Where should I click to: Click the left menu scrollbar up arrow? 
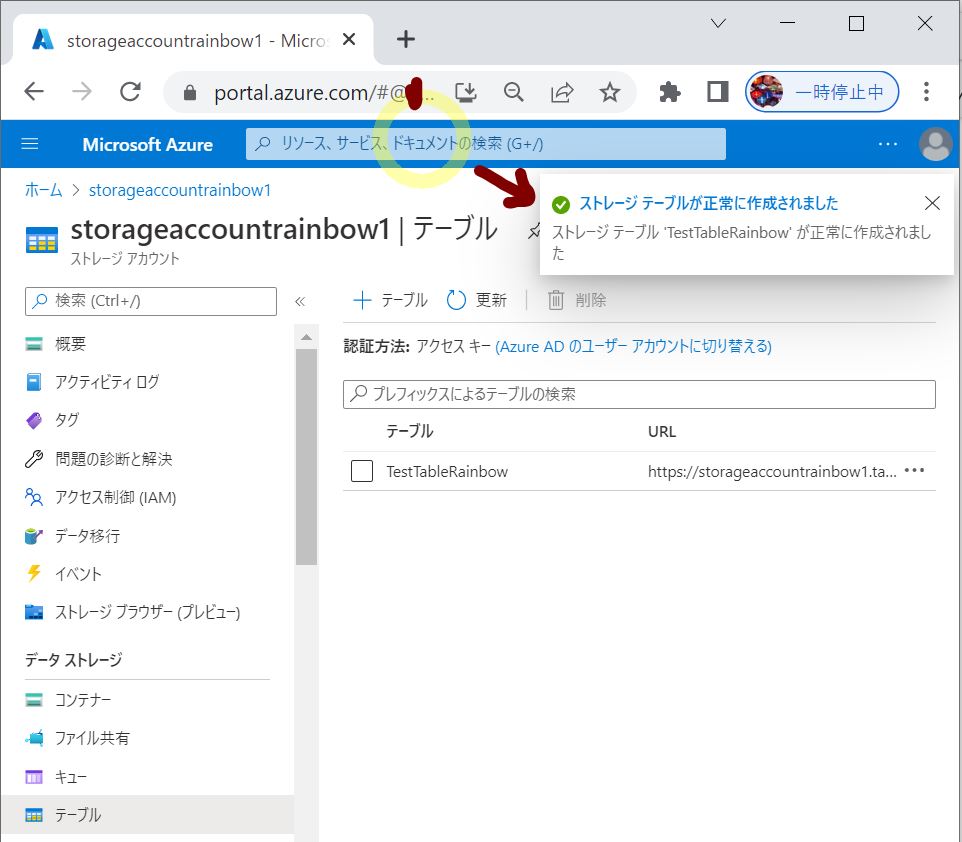(x=306, y=337)
